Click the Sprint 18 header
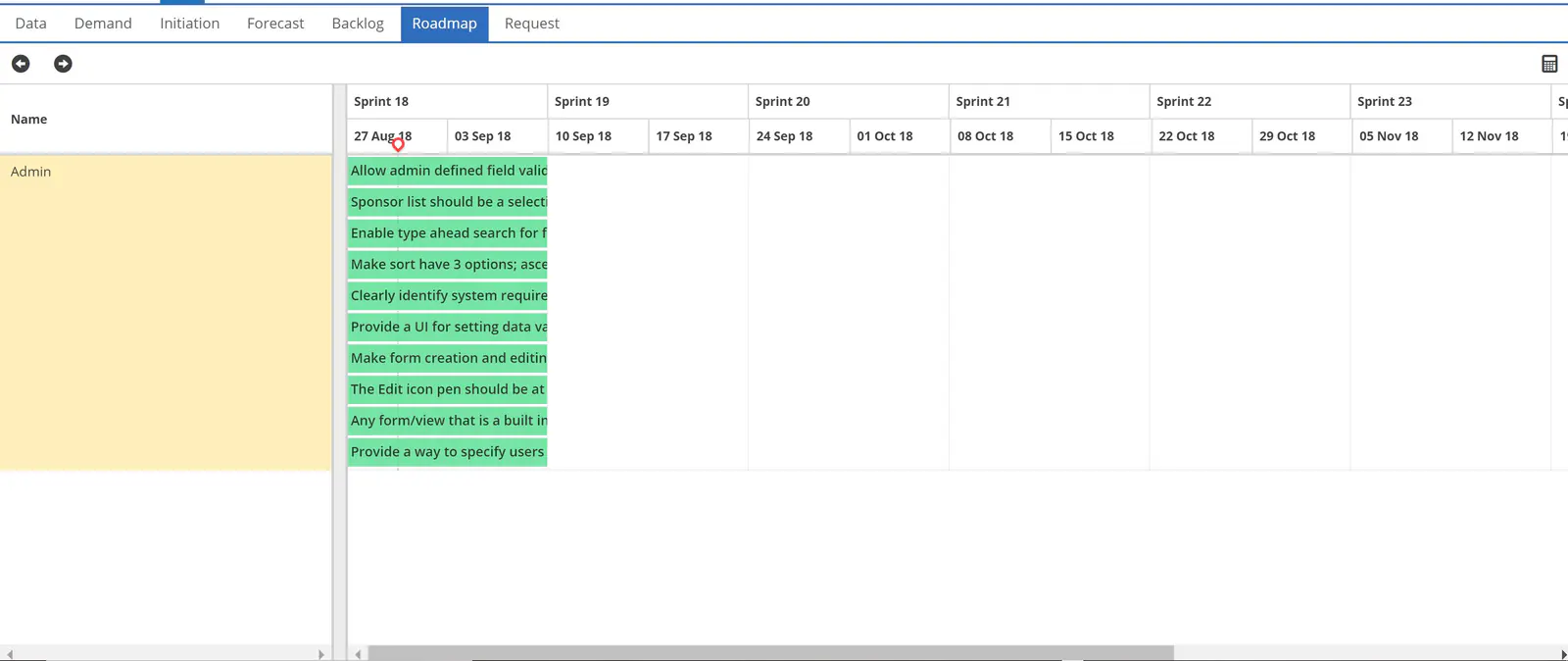 point(447,101)
